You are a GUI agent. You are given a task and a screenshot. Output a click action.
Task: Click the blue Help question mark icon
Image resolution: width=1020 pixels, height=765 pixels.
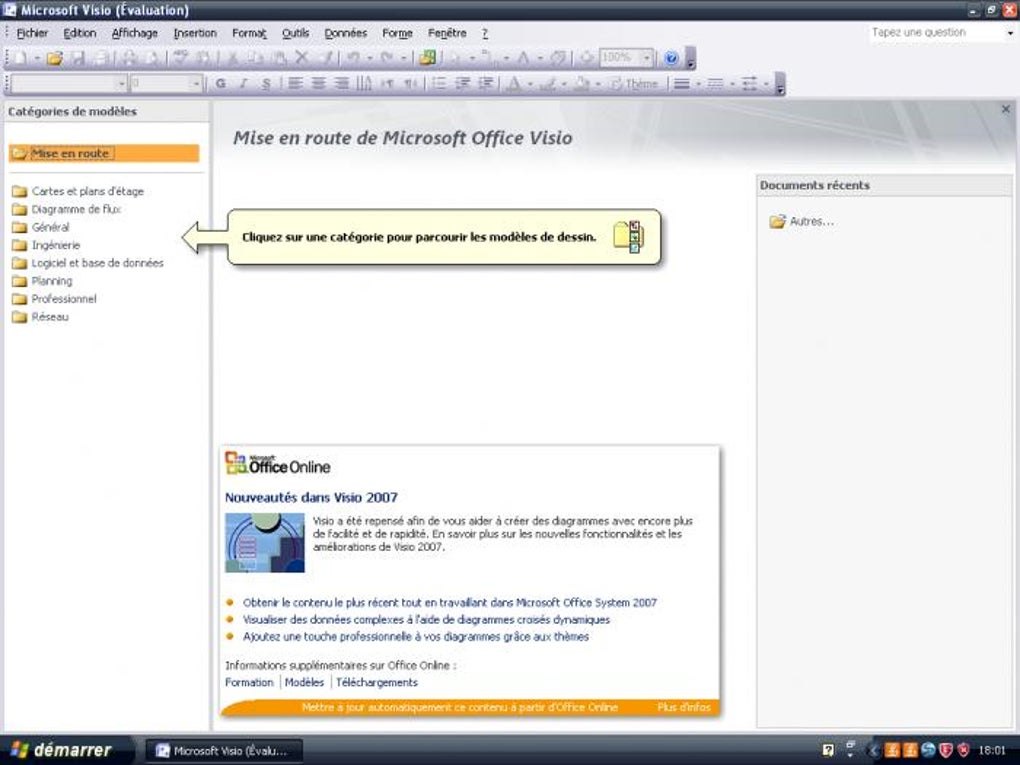click(x=671, y=59)
